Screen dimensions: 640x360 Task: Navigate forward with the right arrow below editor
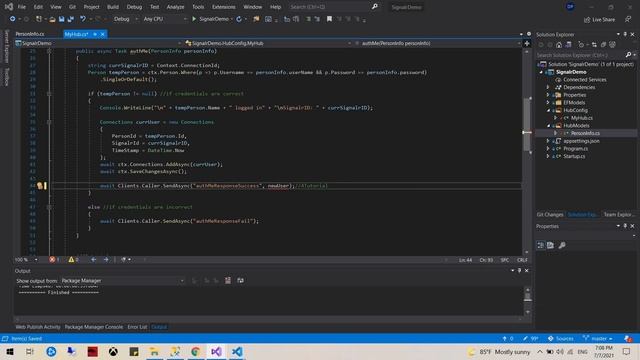point(106,260)
